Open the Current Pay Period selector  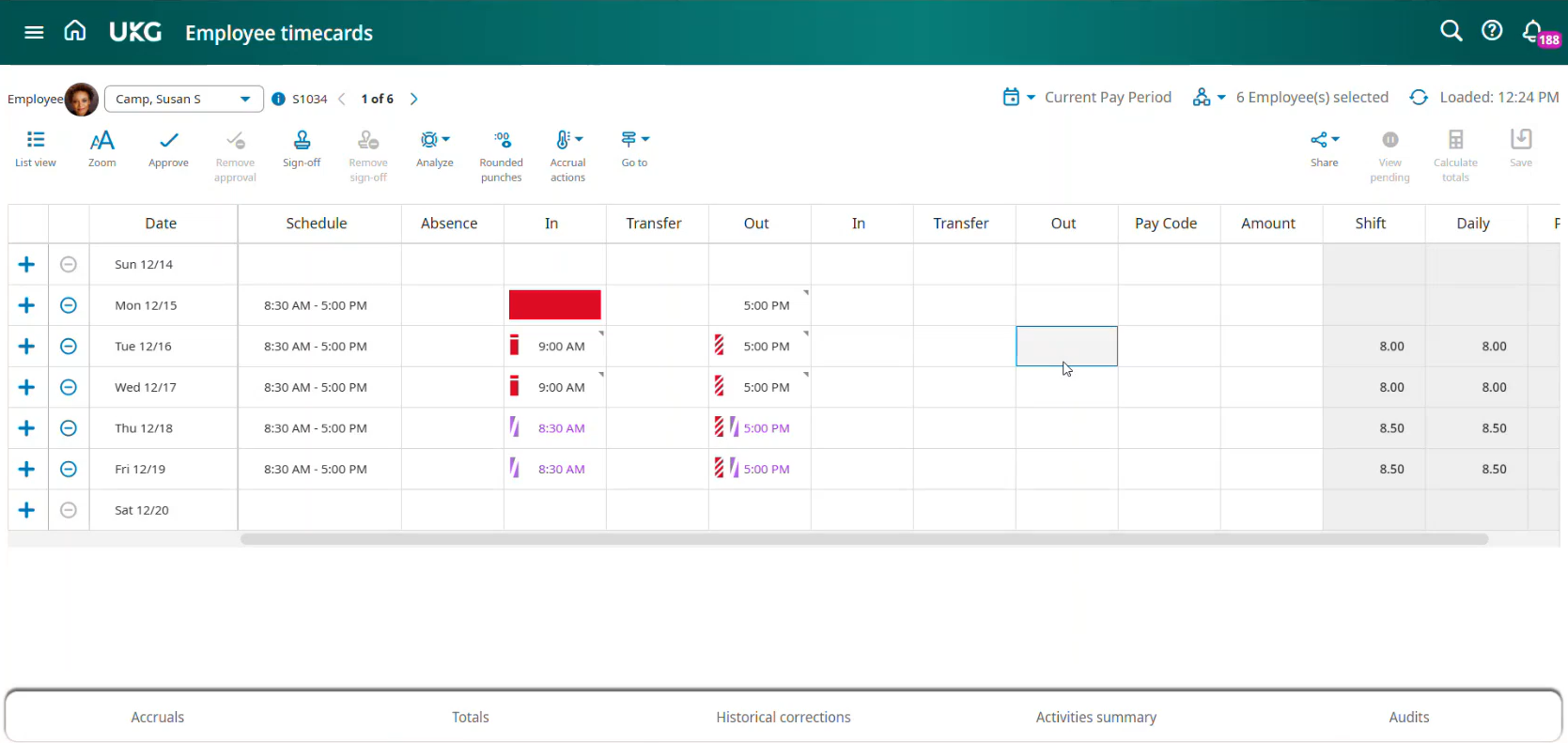pyautogui.click(x=1088, y=98)
